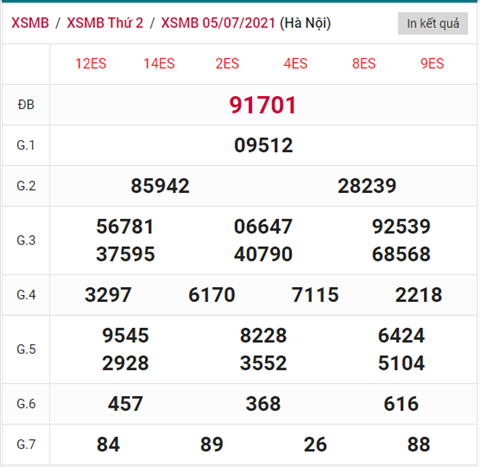The image size is (480, 467).
Task: Click G.4 number 3297
Action: point(108,295)
